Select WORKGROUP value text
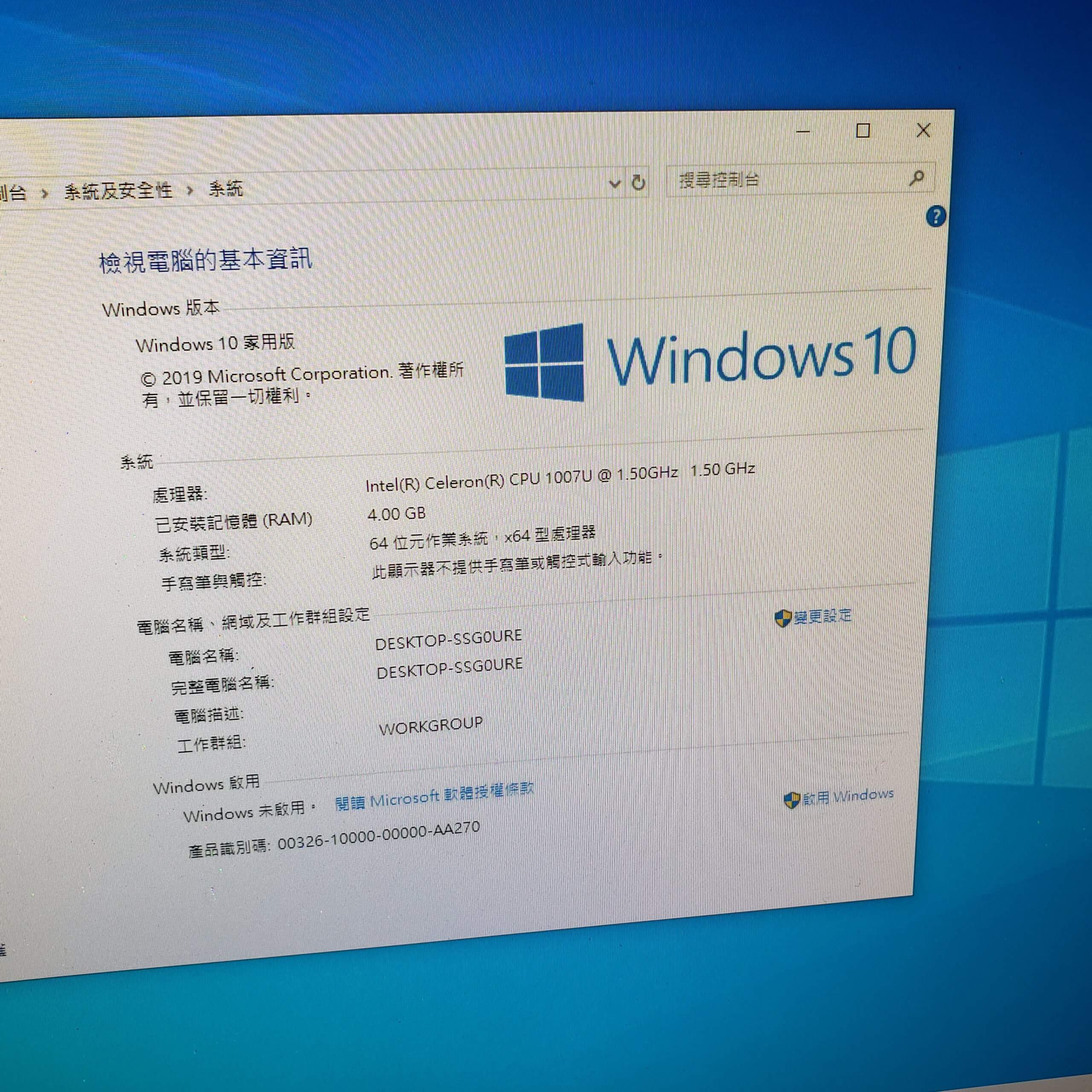Image resolution: width=1092 pixels, height=1092 pixels. 431,726
